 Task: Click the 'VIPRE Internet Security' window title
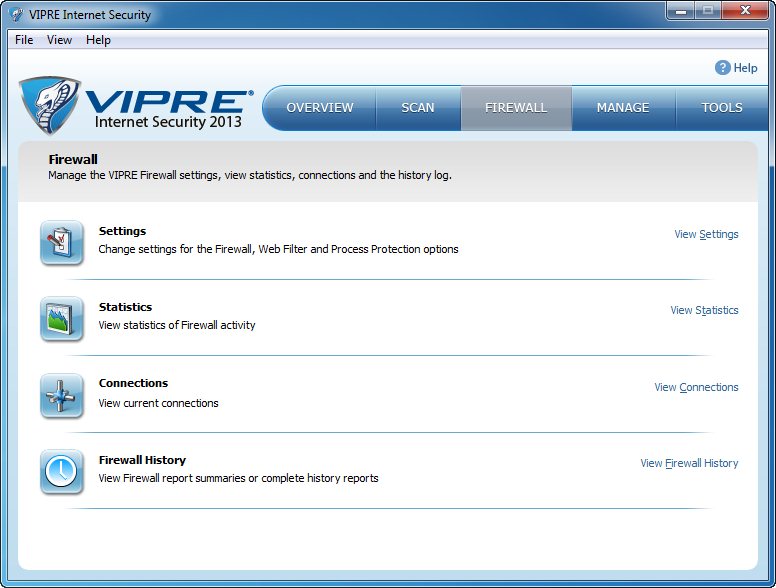tap(90, 15)
